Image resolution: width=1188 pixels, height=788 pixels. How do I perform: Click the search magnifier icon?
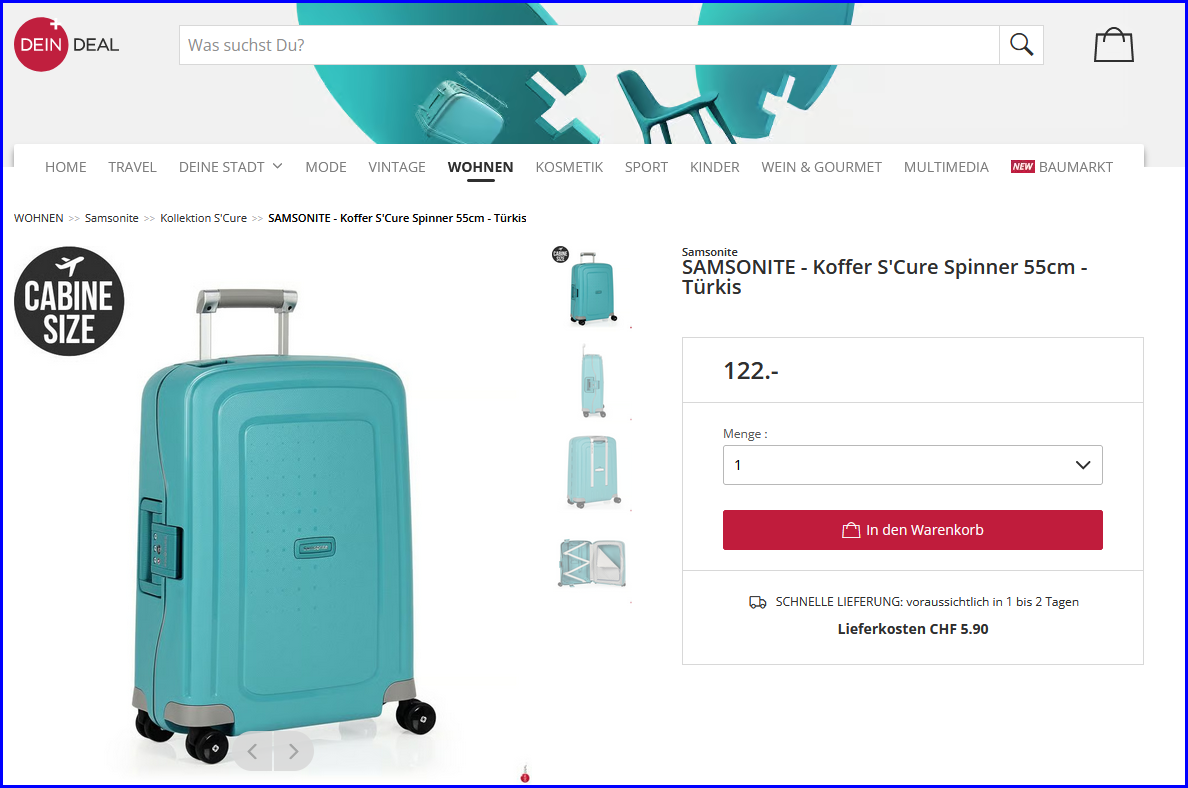[x=1021, y=45]
